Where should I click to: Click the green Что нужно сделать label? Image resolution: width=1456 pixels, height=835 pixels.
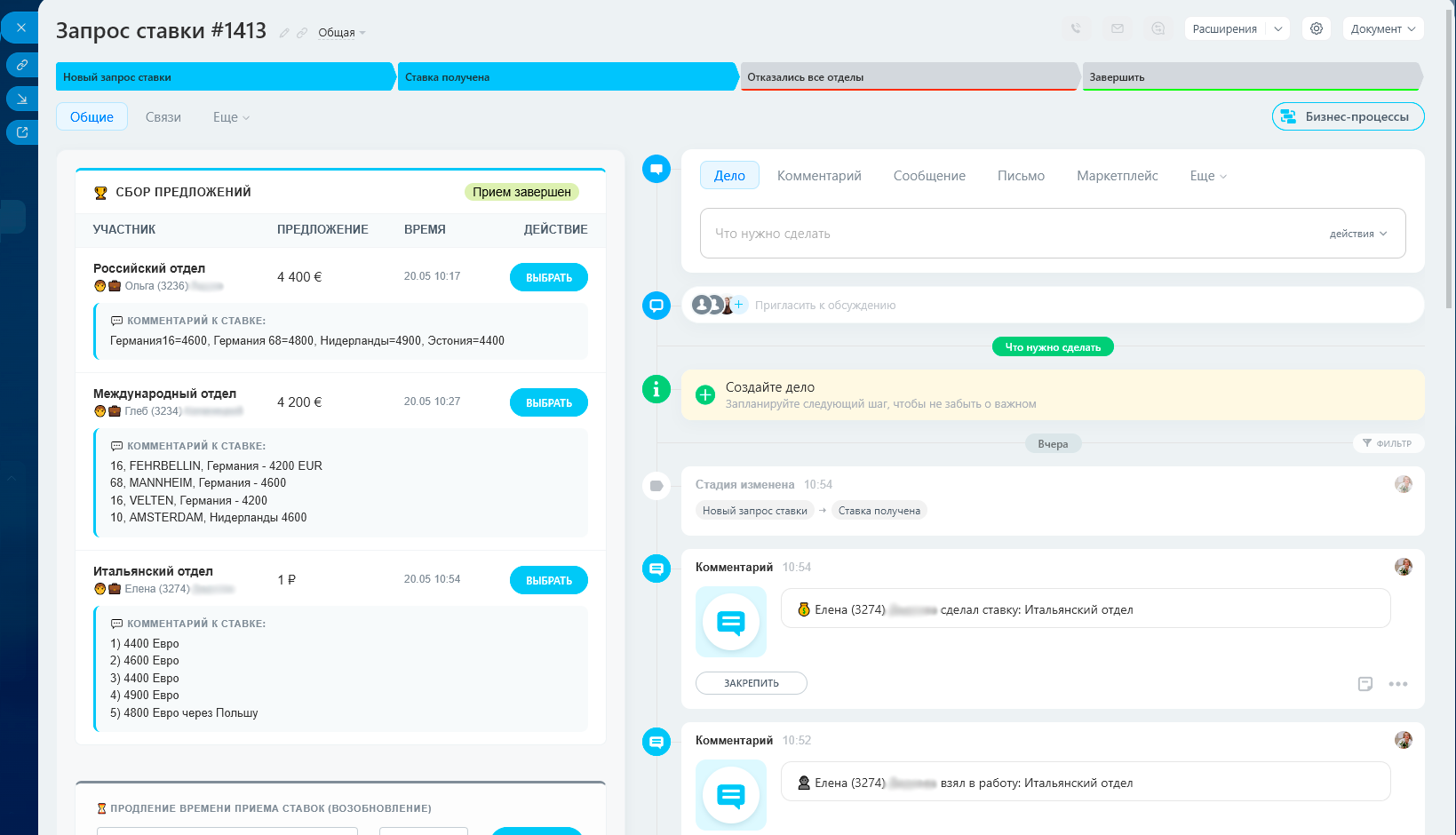pos(1053,347)
